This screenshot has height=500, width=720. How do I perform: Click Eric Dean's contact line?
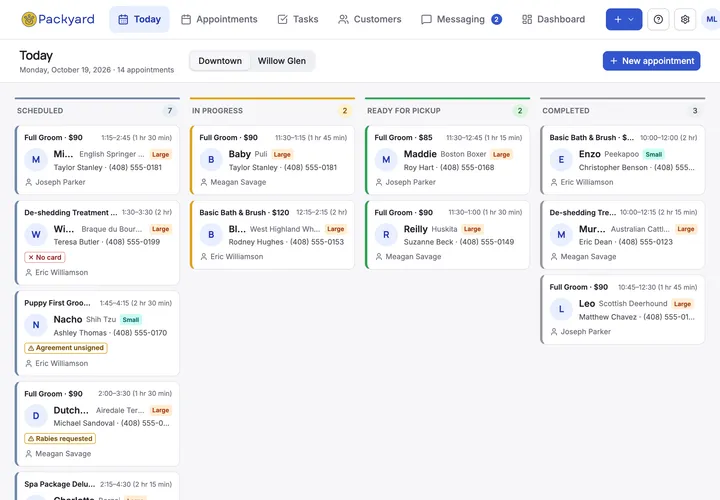tap(625, 242)
